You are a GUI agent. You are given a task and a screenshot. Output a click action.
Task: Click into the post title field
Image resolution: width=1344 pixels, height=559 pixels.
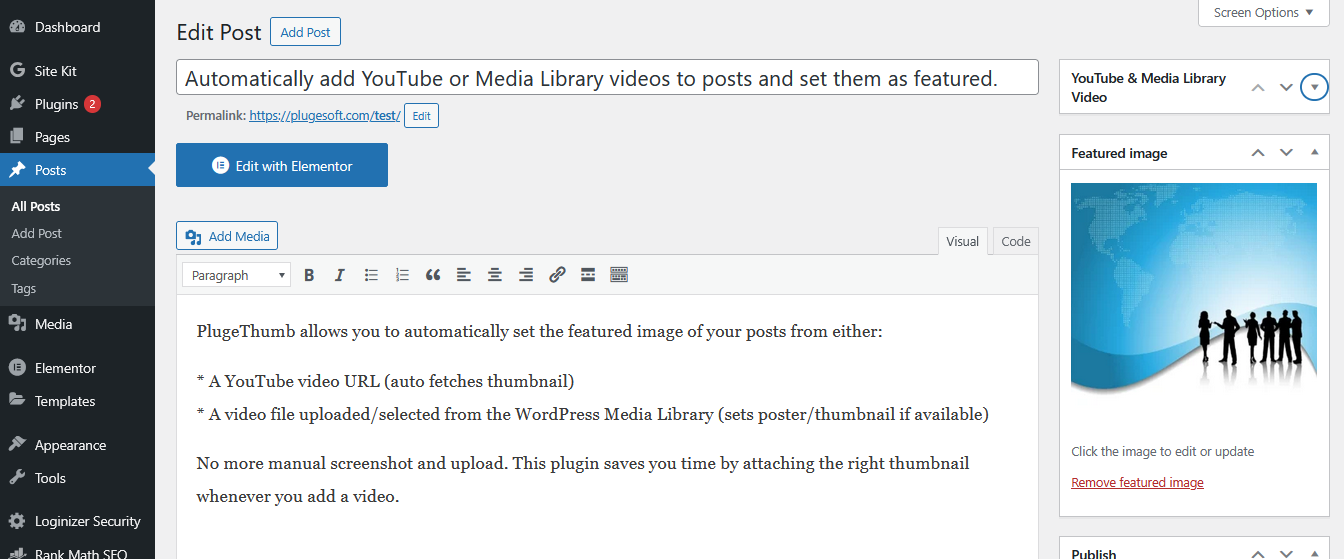point(607,78)
